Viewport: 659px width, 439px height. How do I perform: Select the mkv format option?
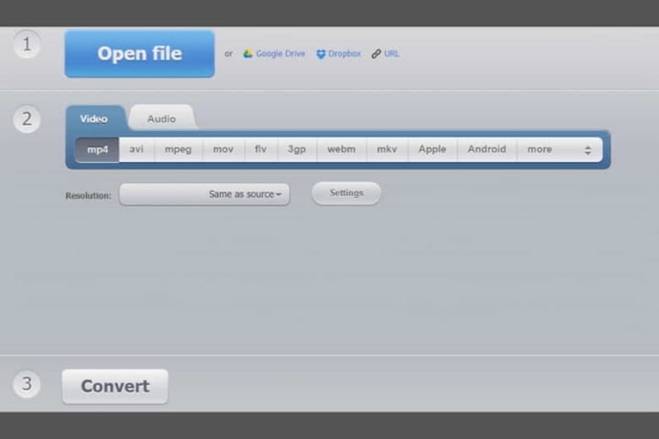386,149
